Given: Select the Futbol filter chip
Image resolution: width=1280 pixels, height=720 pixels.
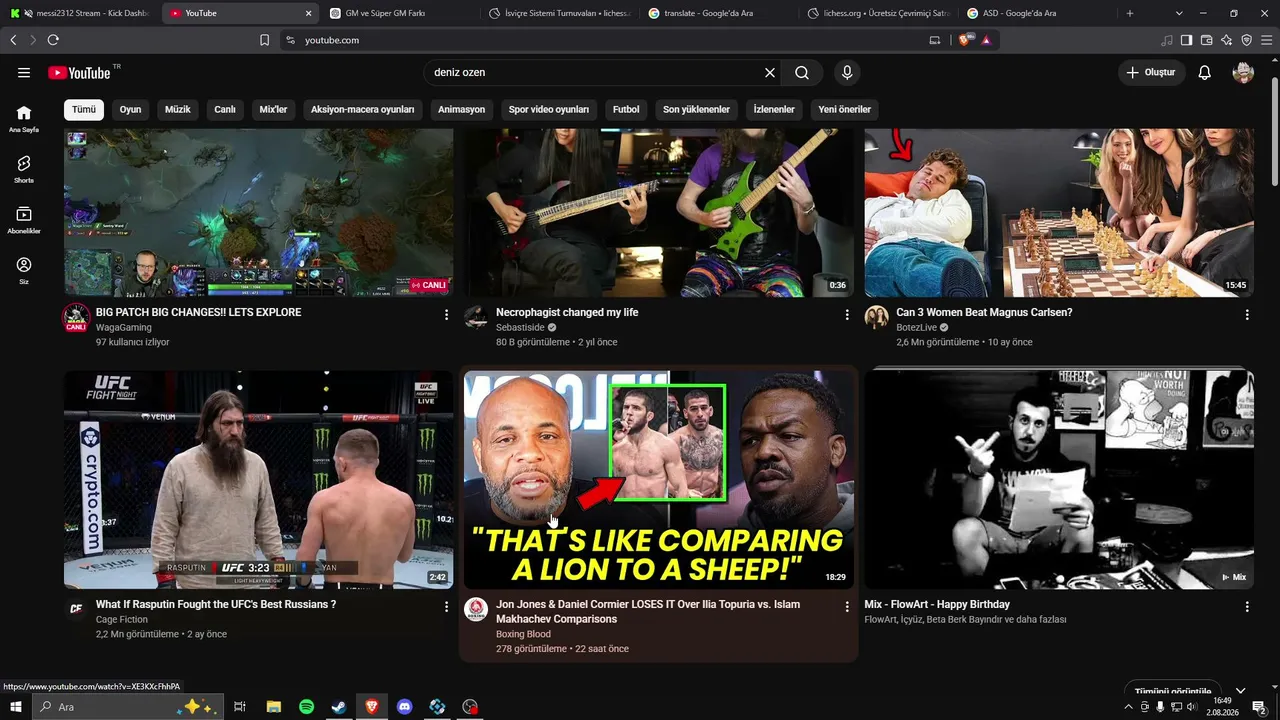Looking at the screenshot, I should click(626, 110).
